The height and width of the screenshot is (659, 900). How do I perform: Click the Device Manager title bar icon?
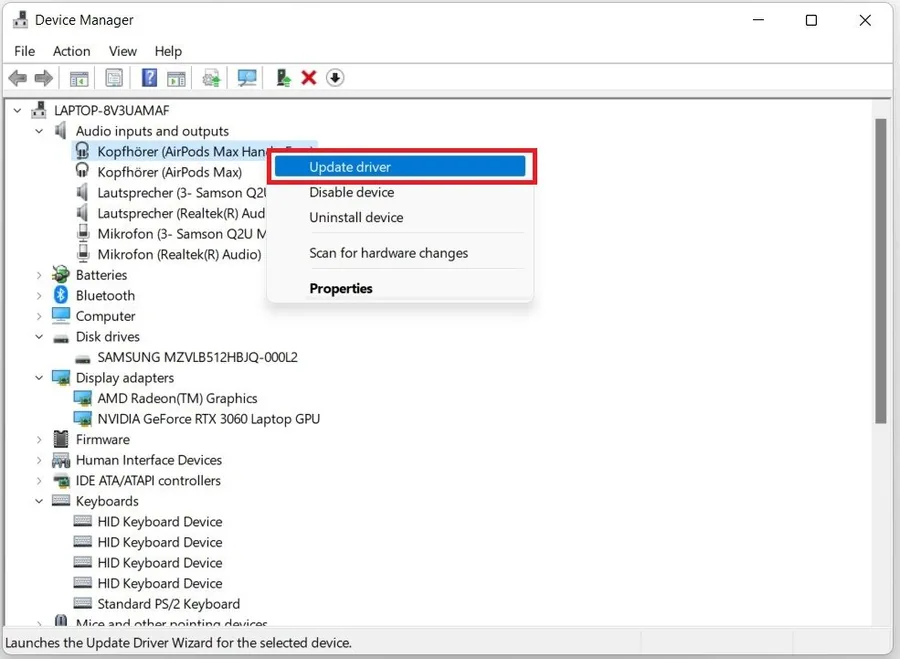point(20,20)
